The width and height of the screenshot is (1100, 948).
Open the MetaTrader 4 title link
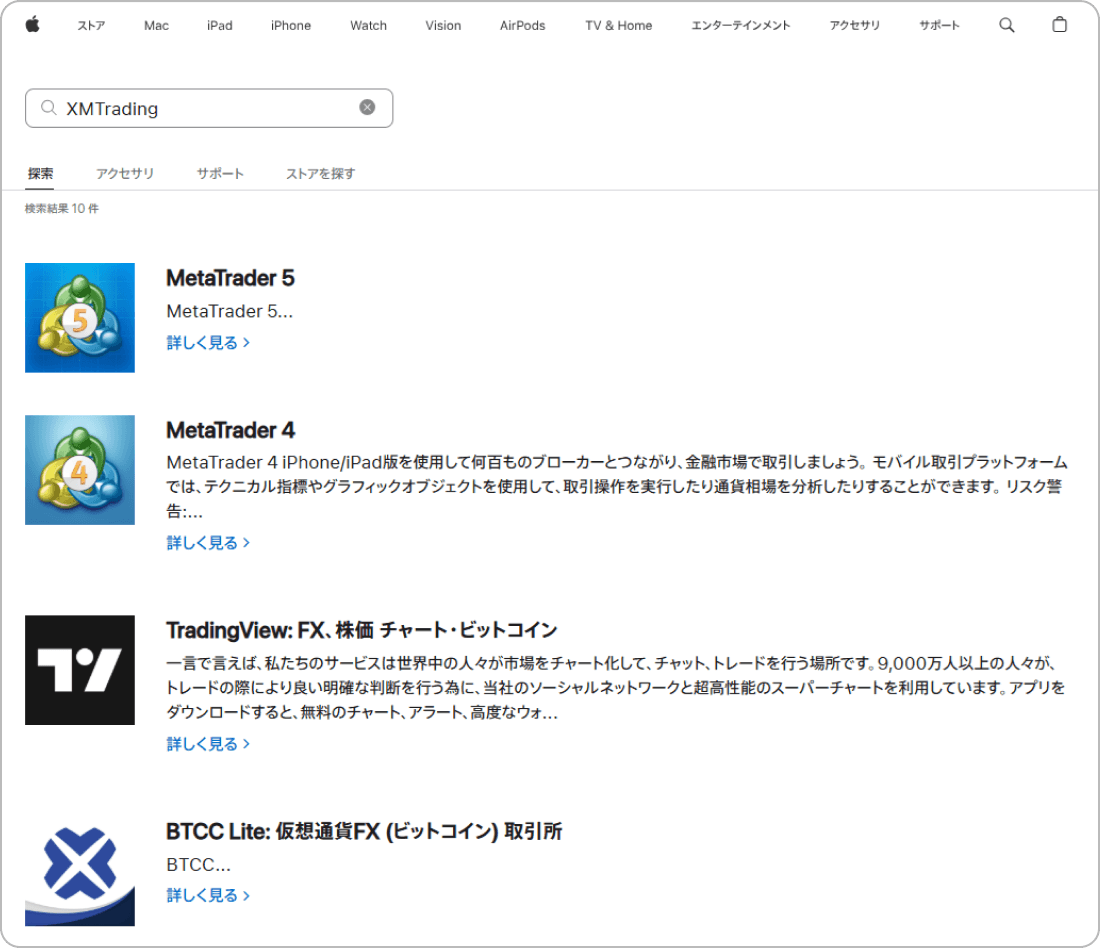tap(230, 430)
